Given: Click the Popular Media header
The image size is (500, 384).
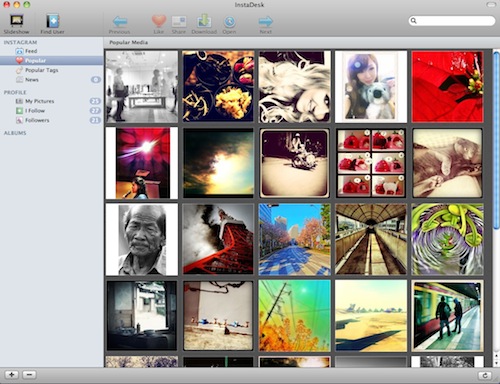Looking at the screenshot, I should [128, 42].
